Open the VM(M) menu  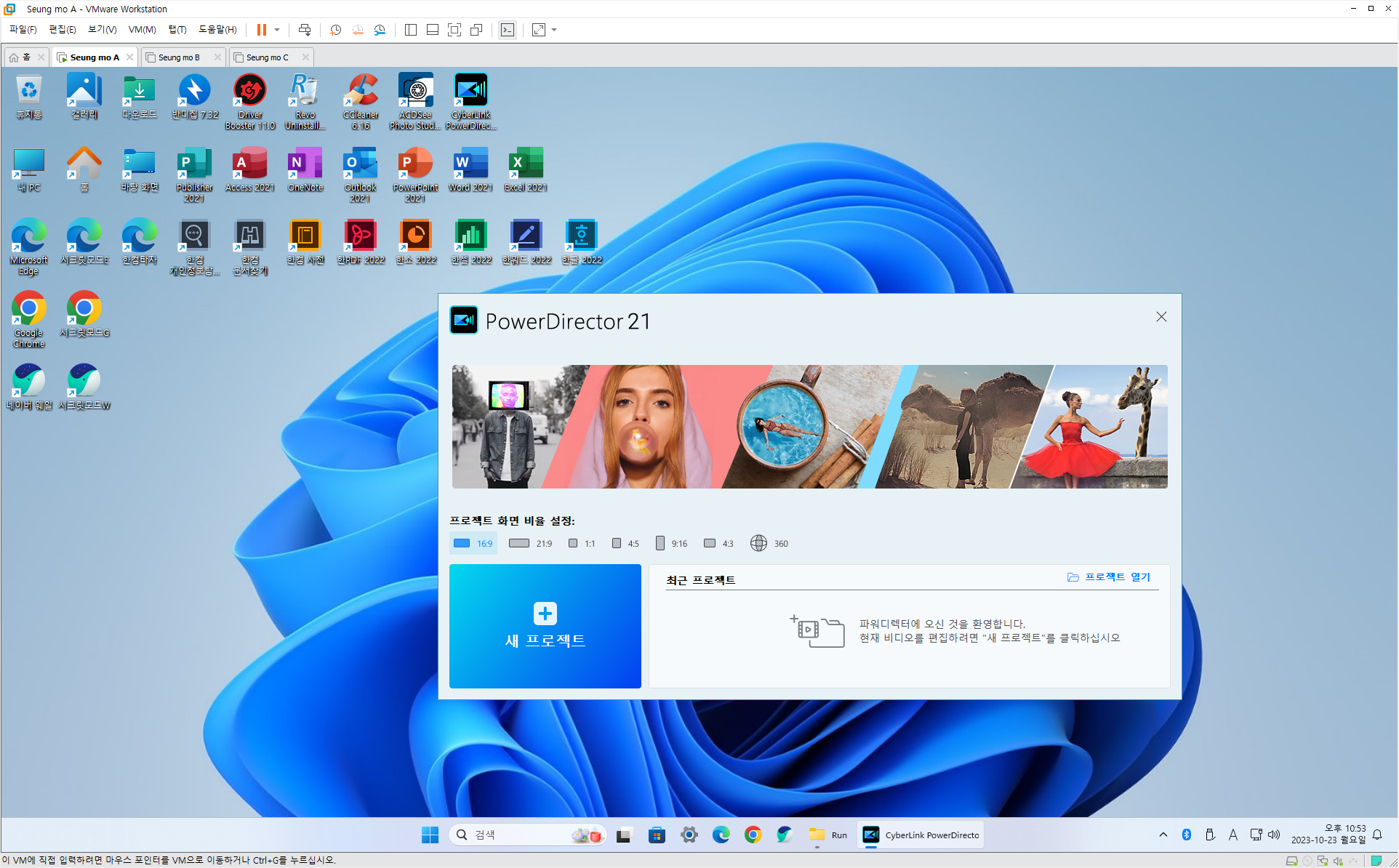point(142,30)
